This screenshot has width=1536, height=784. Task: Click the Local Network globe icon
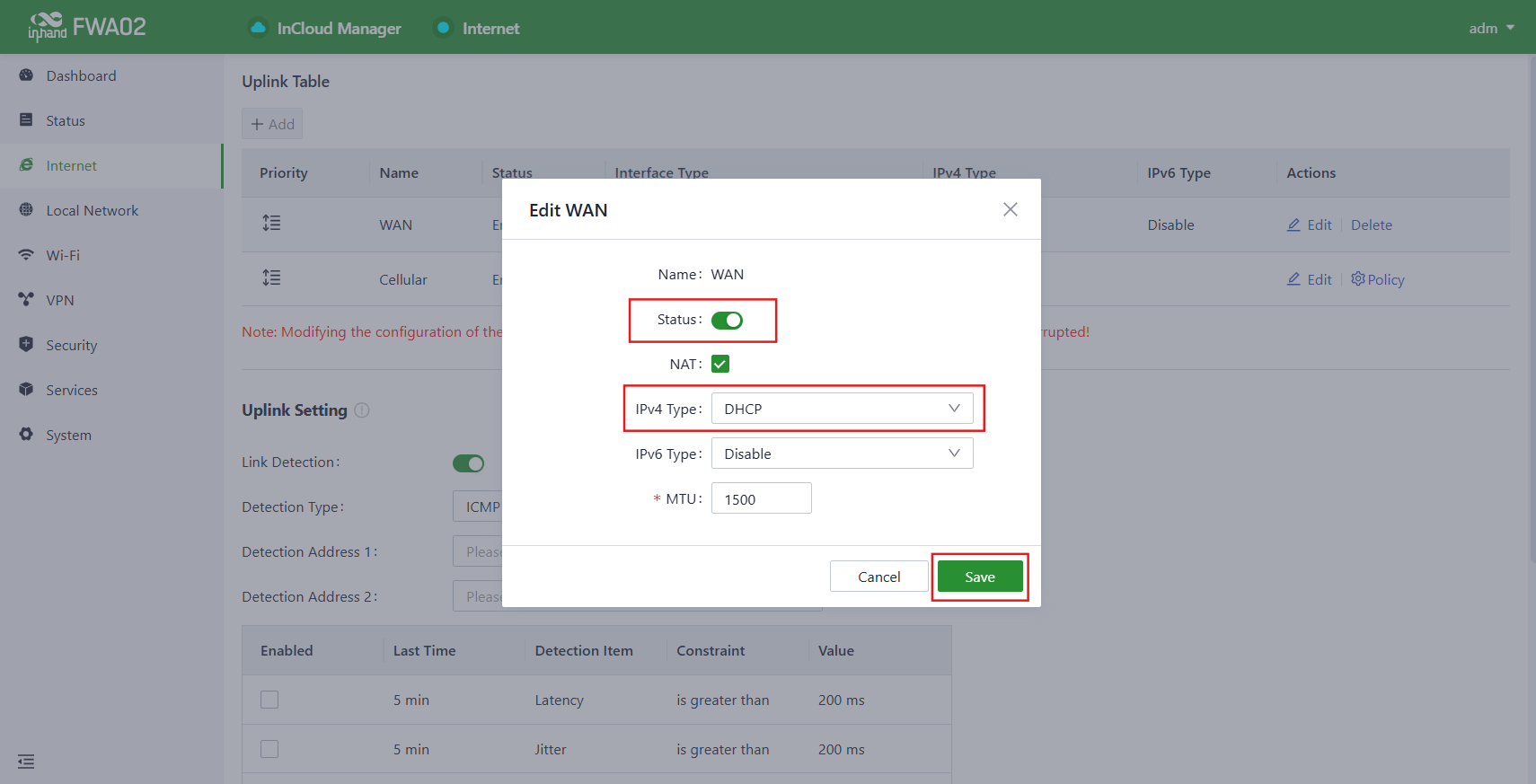pos(26,210)
